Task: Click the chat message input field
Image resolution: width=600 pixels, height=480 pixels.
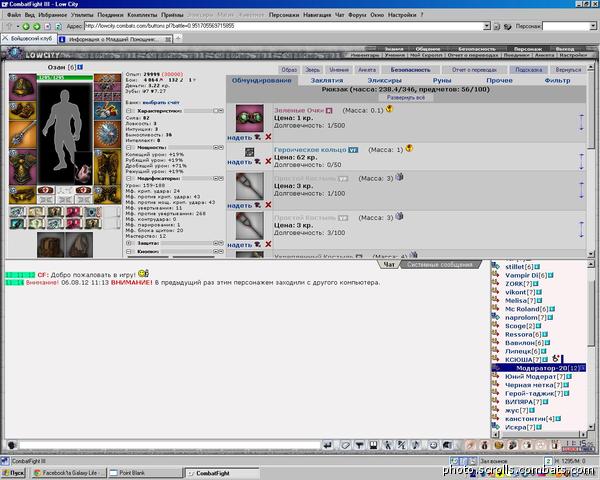Action: tap(170, 445)
